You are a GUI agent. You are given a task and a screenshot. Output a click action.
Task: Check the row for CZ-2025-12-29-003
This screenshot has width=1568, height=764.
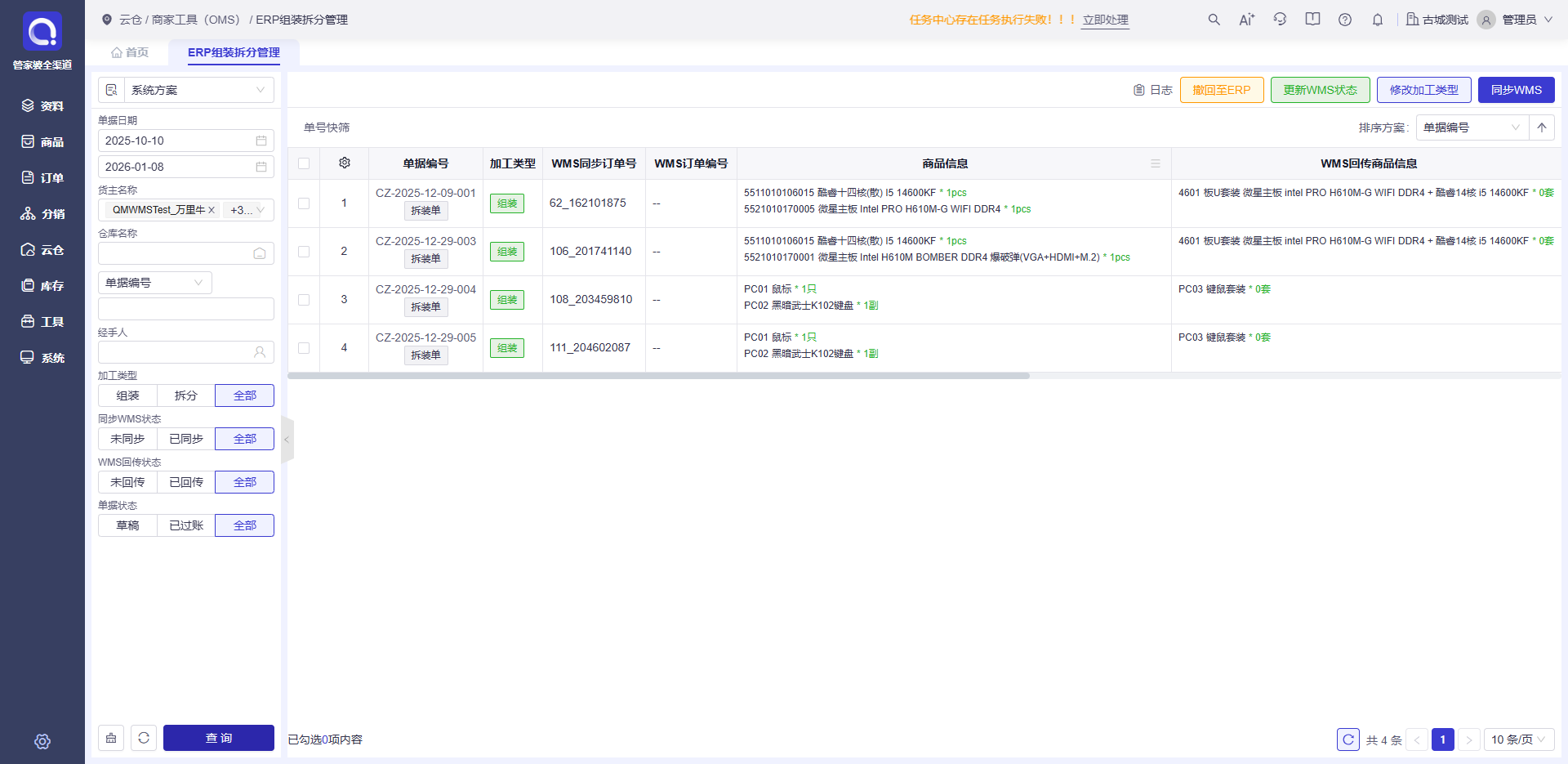(304, 252)
